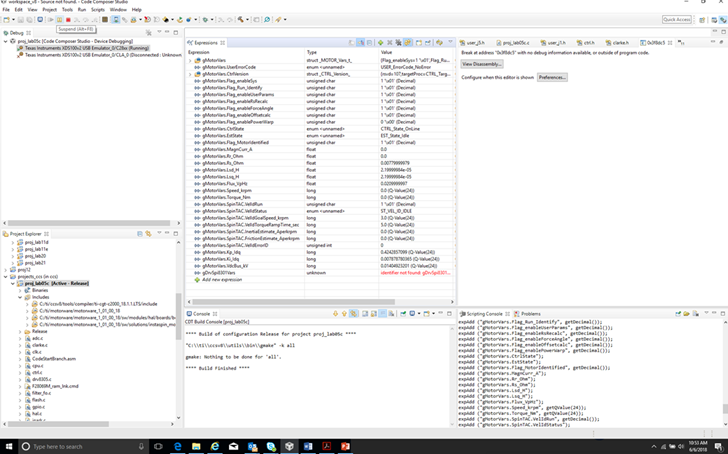Click the New project icon in toolbar
Image resolution: width=728 pixels, height=454 pixels.
[x=6, y=19]
